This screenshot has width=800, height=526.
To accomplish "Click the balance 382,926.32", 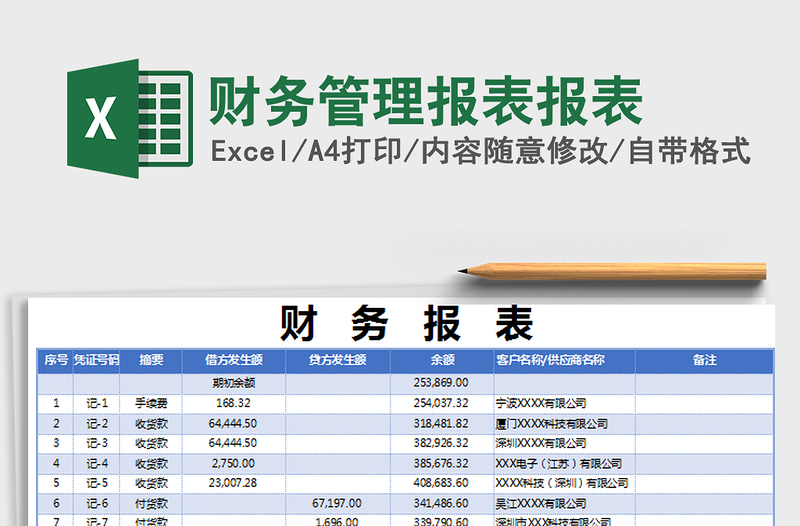I will [441, 443].
